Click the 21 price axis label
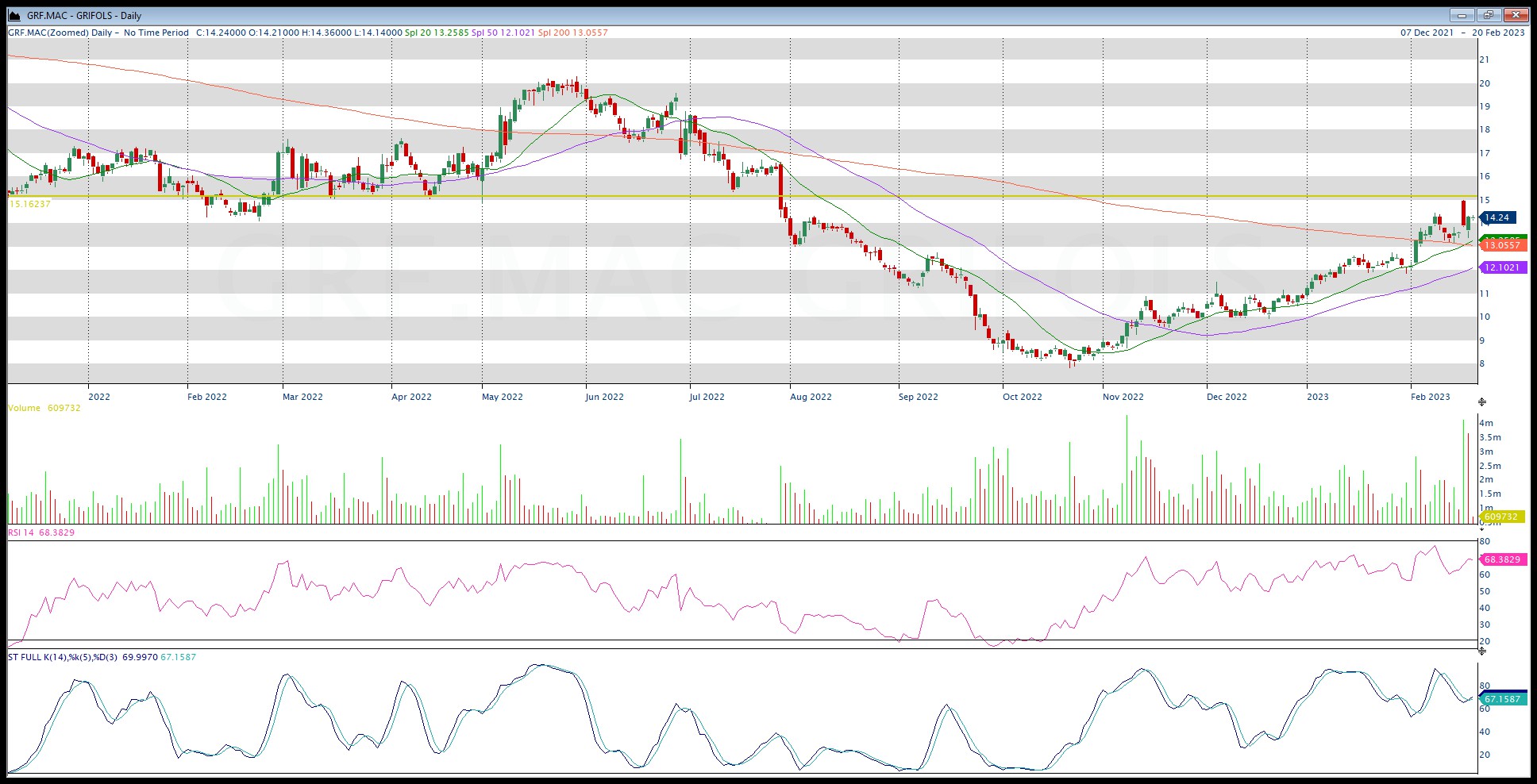The width and height of the screenshot is (1537, 784). tap(1485, 60)
